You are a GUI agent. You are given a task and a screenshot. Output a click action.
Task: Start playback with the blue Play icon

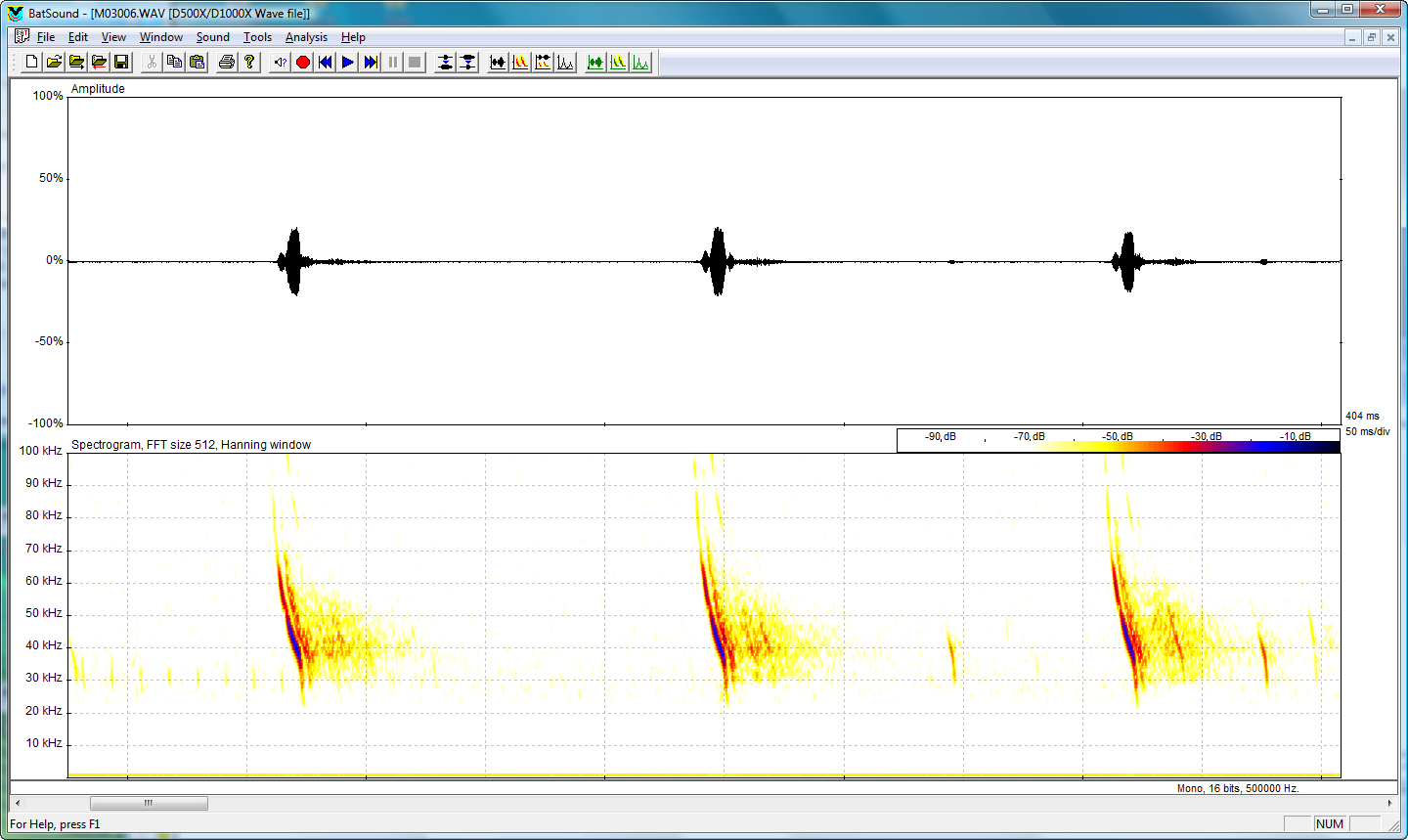[348, 62]
